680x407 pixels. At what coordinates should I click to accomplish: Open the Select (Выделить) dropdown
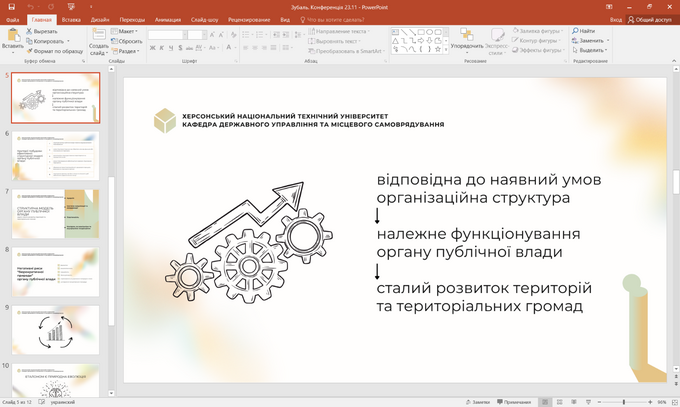[592, 50]
